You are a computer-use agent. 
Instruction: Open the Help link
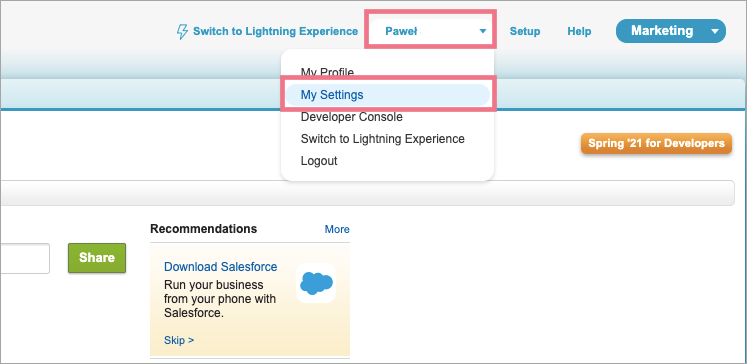click(x=579, y=31)
